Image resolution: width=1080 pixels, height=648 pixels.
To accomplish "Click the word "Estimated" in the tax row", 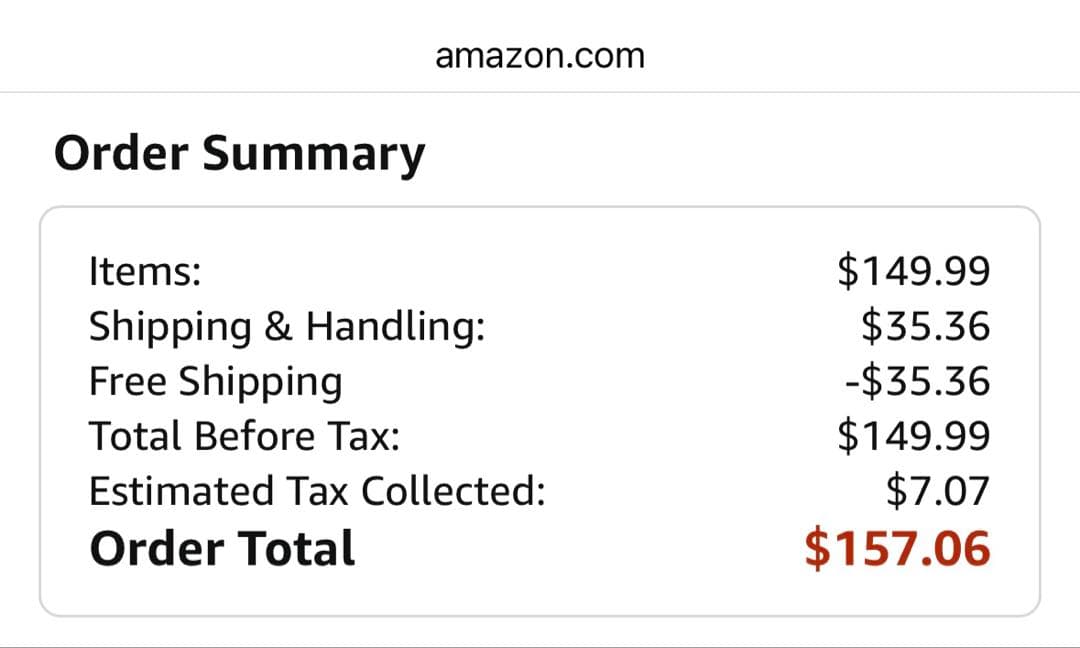I will [168, 492].
